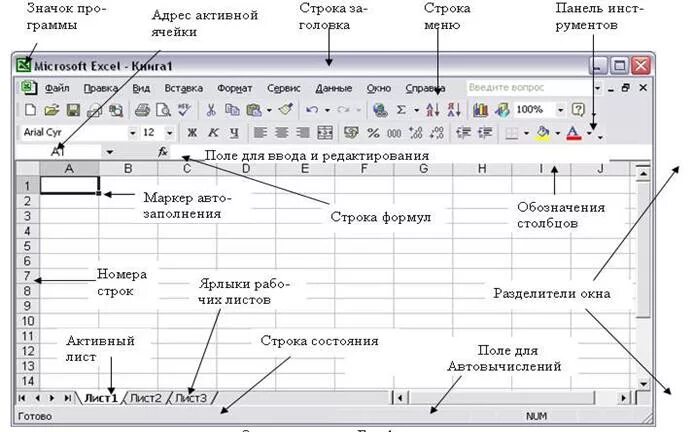Click the Paste clipboard icon
694x432 pixels.
pos(254,109)
